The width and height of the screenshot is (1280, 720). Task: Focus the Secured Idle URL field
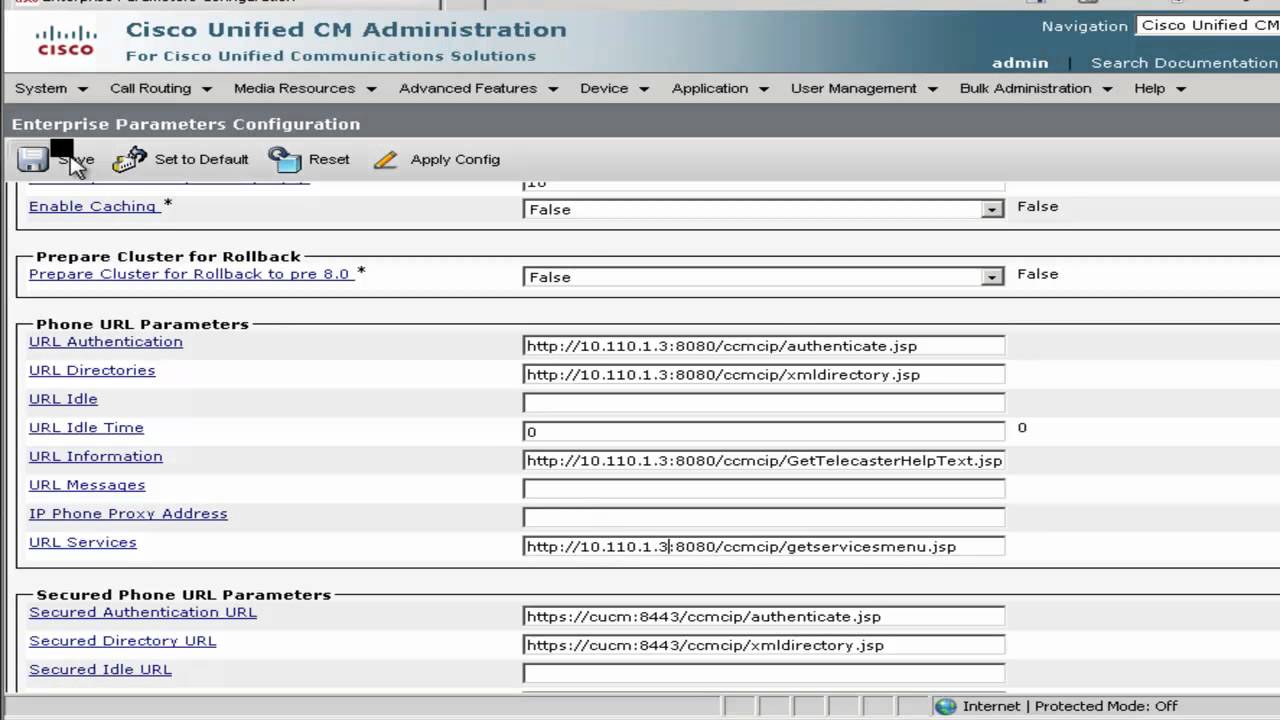point(764,674)
